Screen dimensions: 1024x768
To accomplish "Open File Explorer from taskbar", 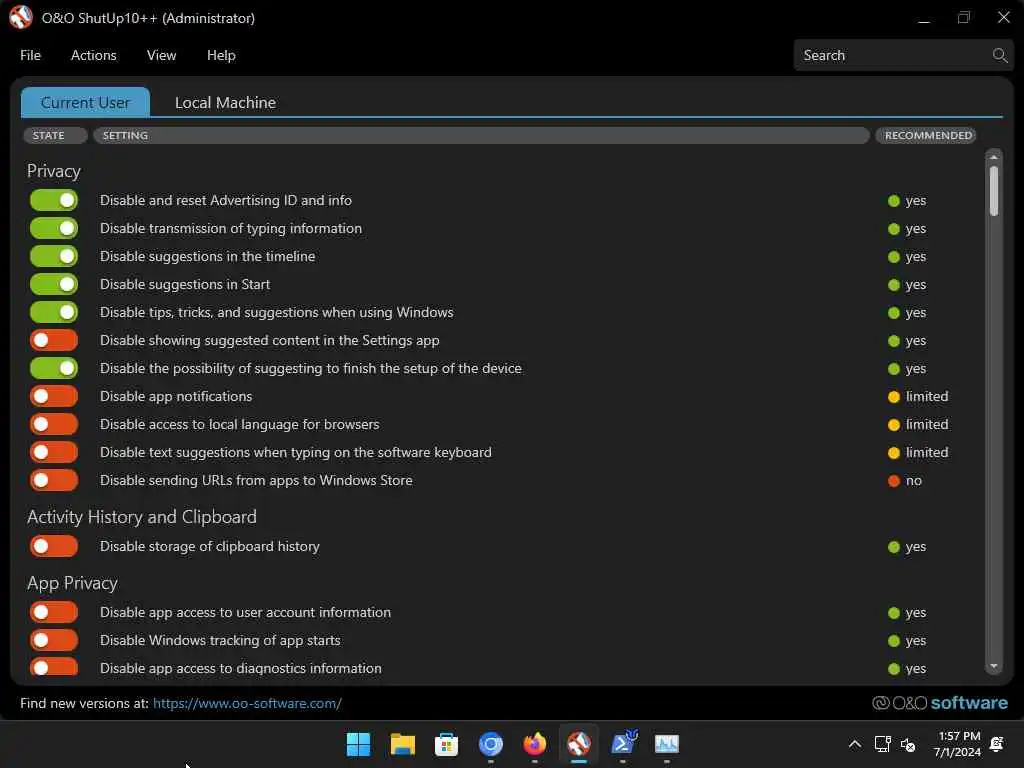I will coord(402,744).
